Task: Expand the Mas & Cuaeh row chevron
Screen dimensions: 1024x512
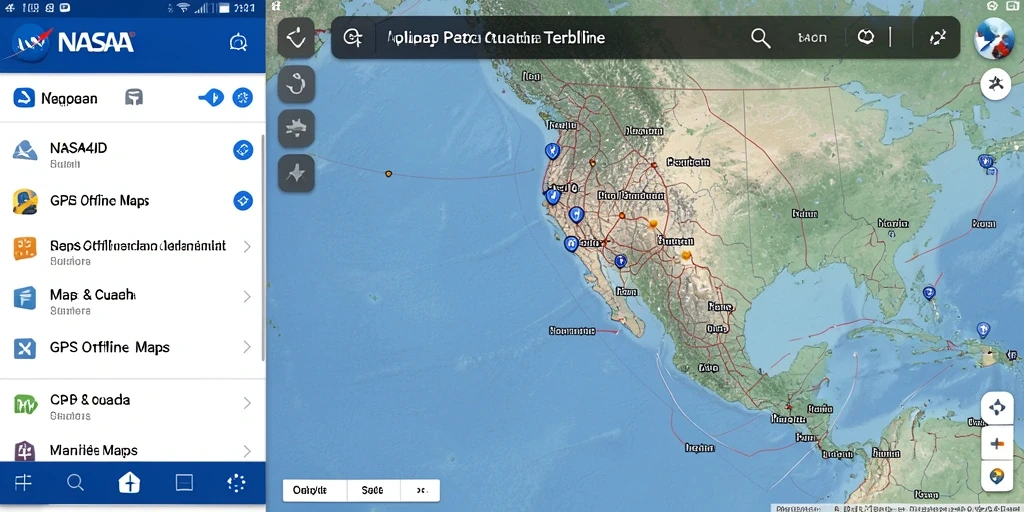Action: click(247, 296)
